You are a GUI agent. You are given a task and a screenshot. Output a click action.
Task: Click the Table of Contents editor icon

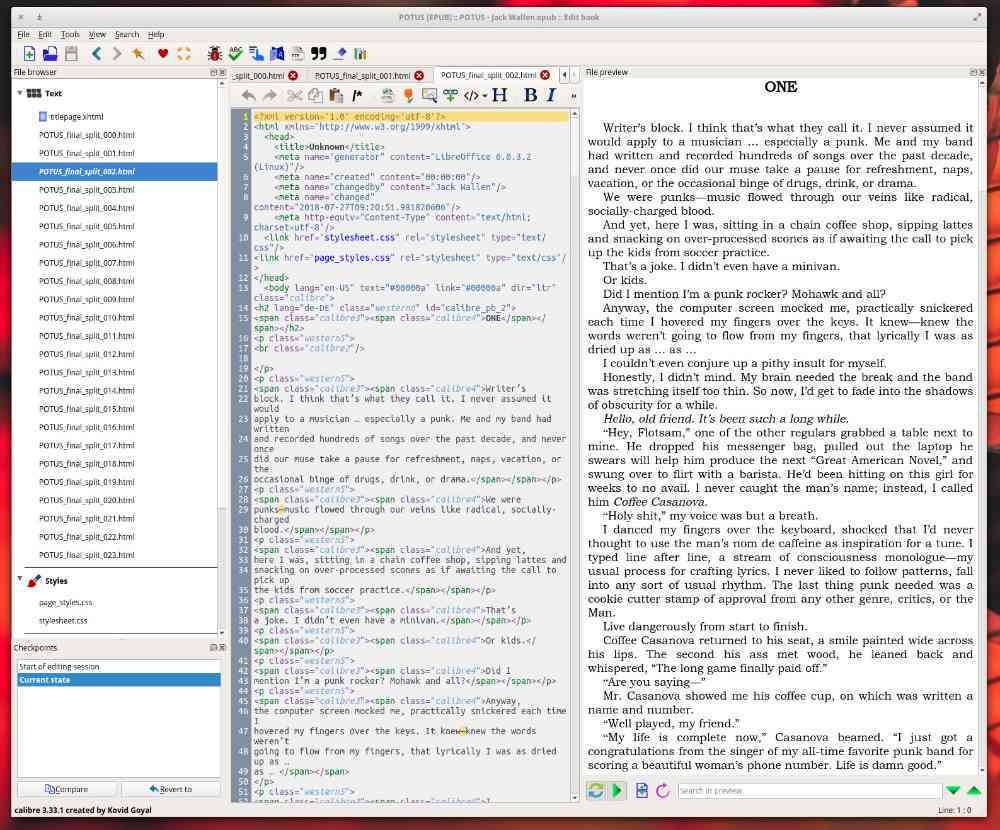click(x=256, y=54)
